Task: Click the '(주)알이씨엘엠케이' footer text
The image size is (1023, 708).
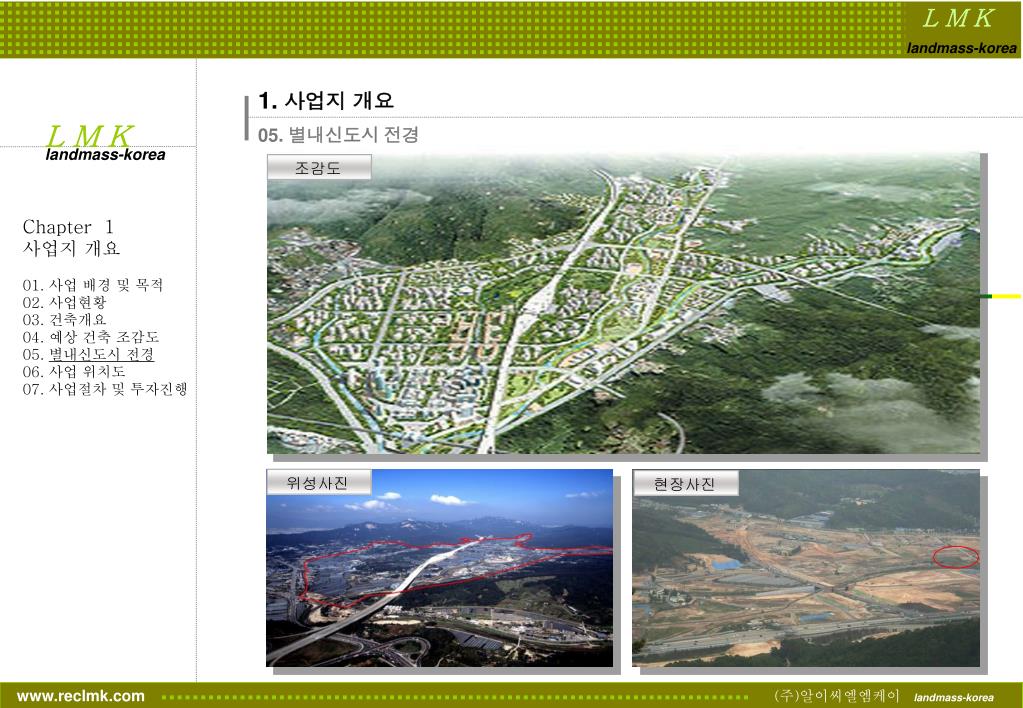Action: (x=837, y=696)
